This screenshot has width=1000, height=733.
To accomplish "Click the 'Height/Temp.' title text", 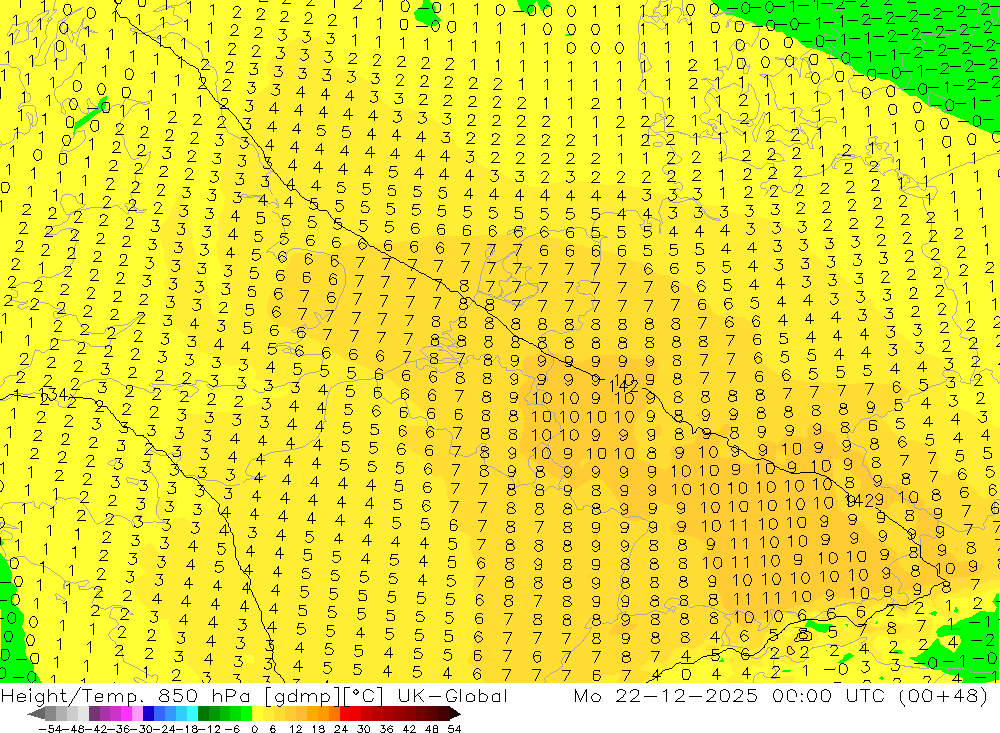I will pos(72,696).
